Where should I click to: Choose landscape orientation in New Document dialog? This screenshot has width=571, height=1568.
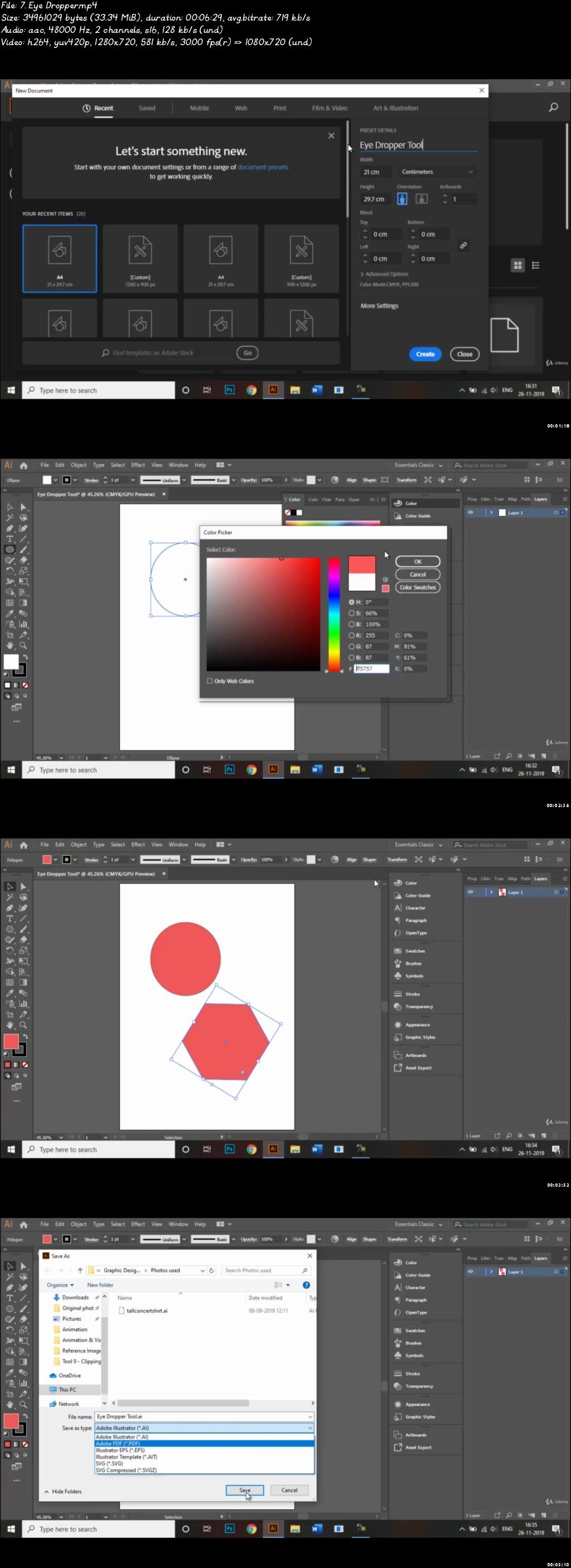tap(421, 199)
